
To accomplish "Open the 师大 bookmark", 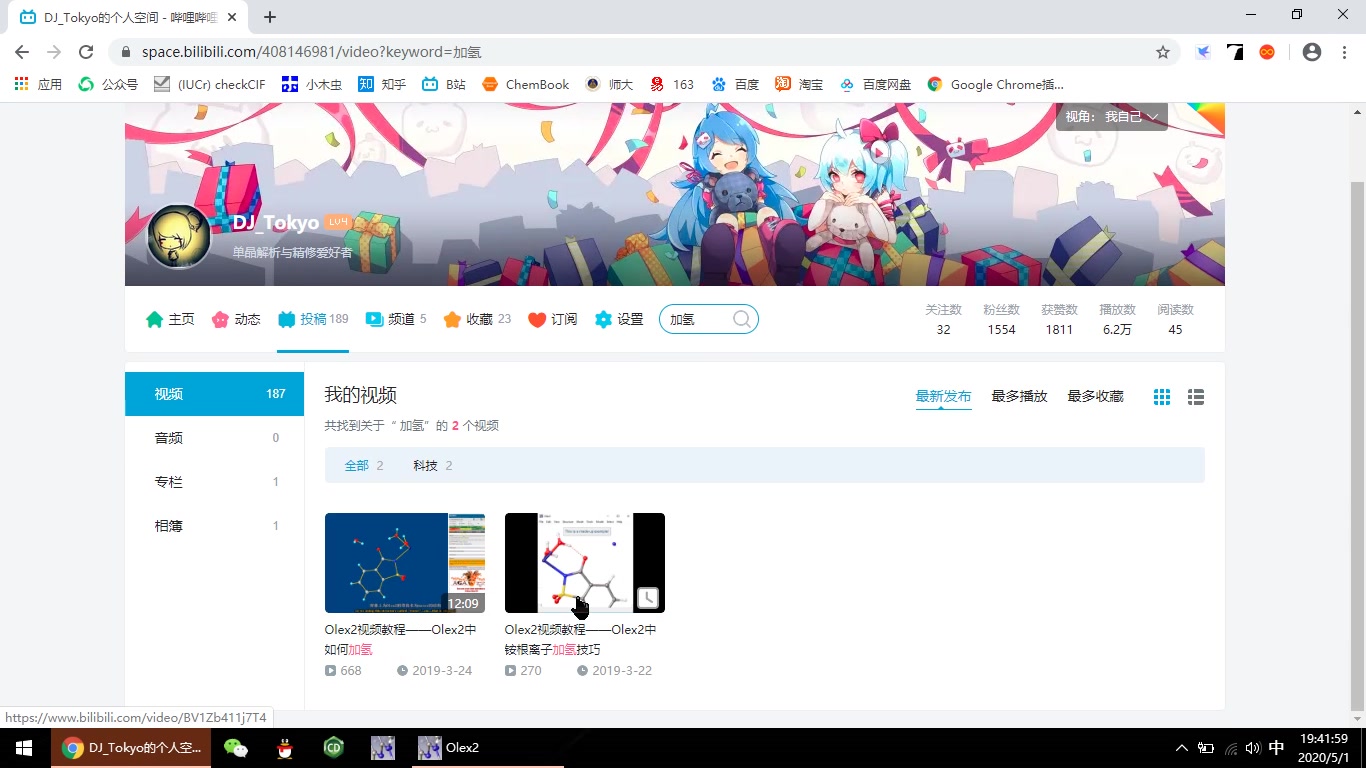I will [x=610, y=85].
